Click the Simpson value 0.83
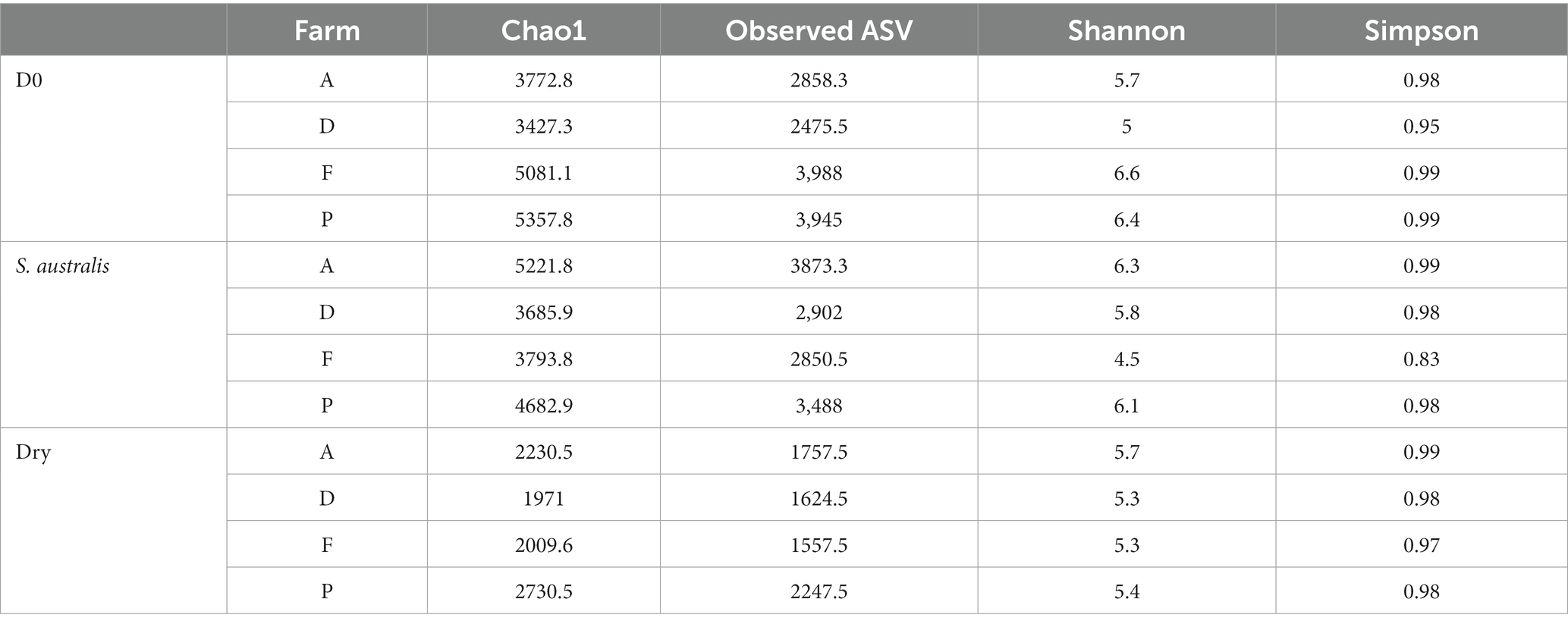The height and width of the screenshot is (624, 1568). (x=1421, y=359)
